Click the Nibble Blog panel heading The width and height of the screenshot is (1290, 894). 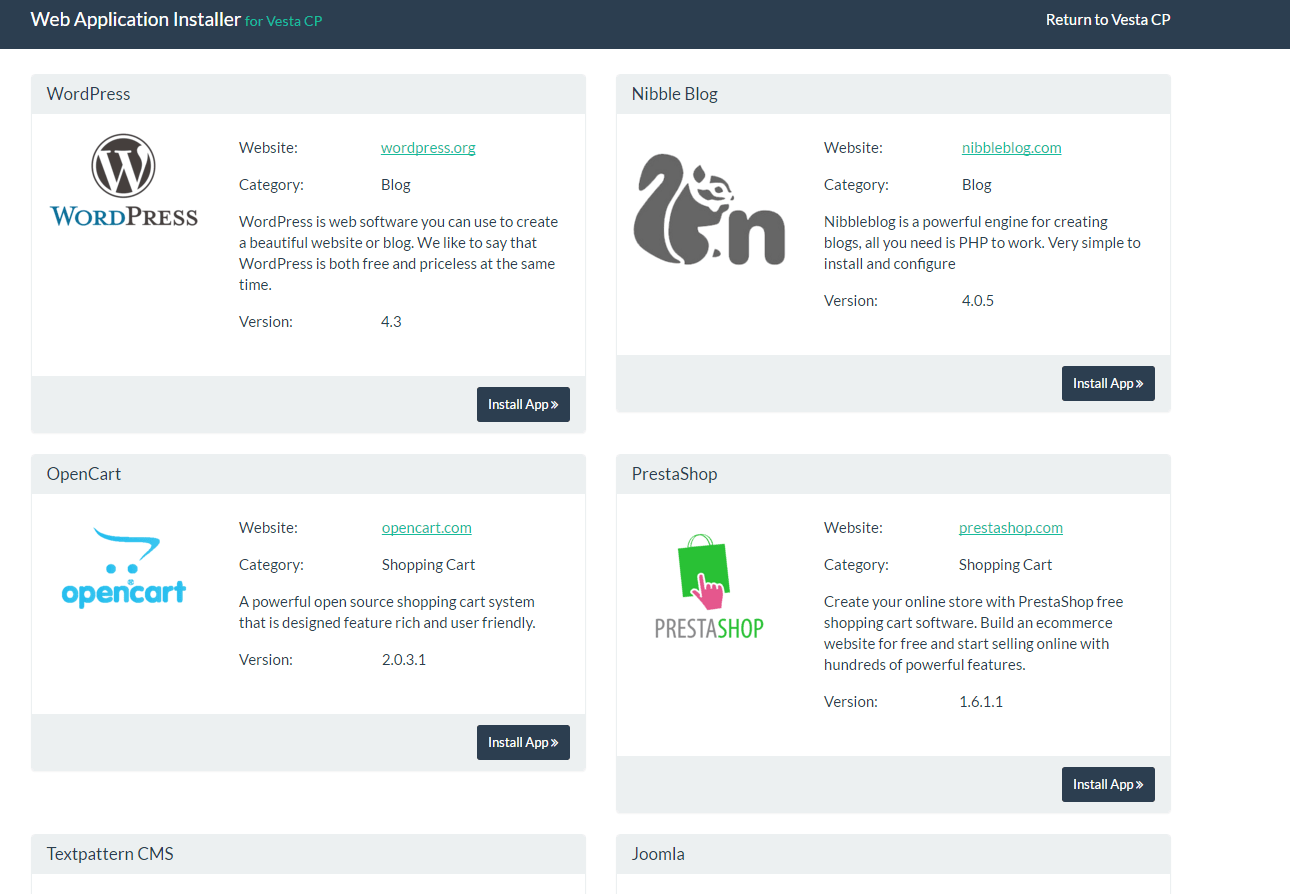pos(675,94)
